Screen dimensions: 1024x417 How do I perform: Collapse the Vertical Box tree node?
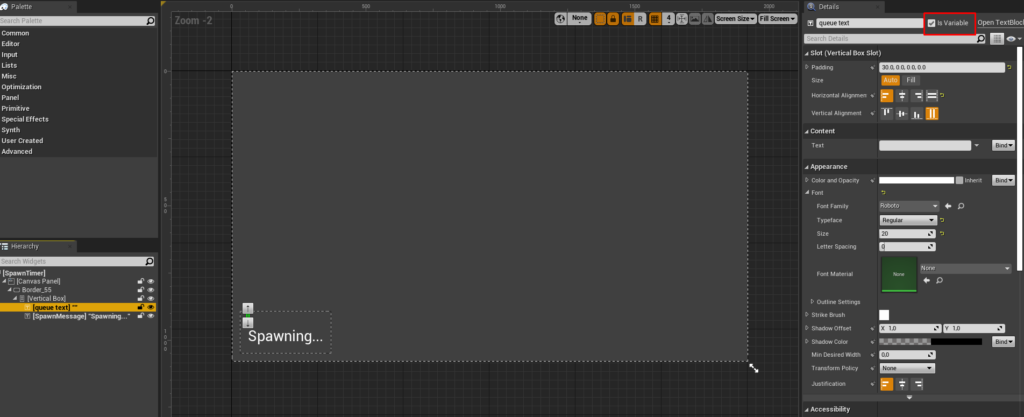pos(14,298)
